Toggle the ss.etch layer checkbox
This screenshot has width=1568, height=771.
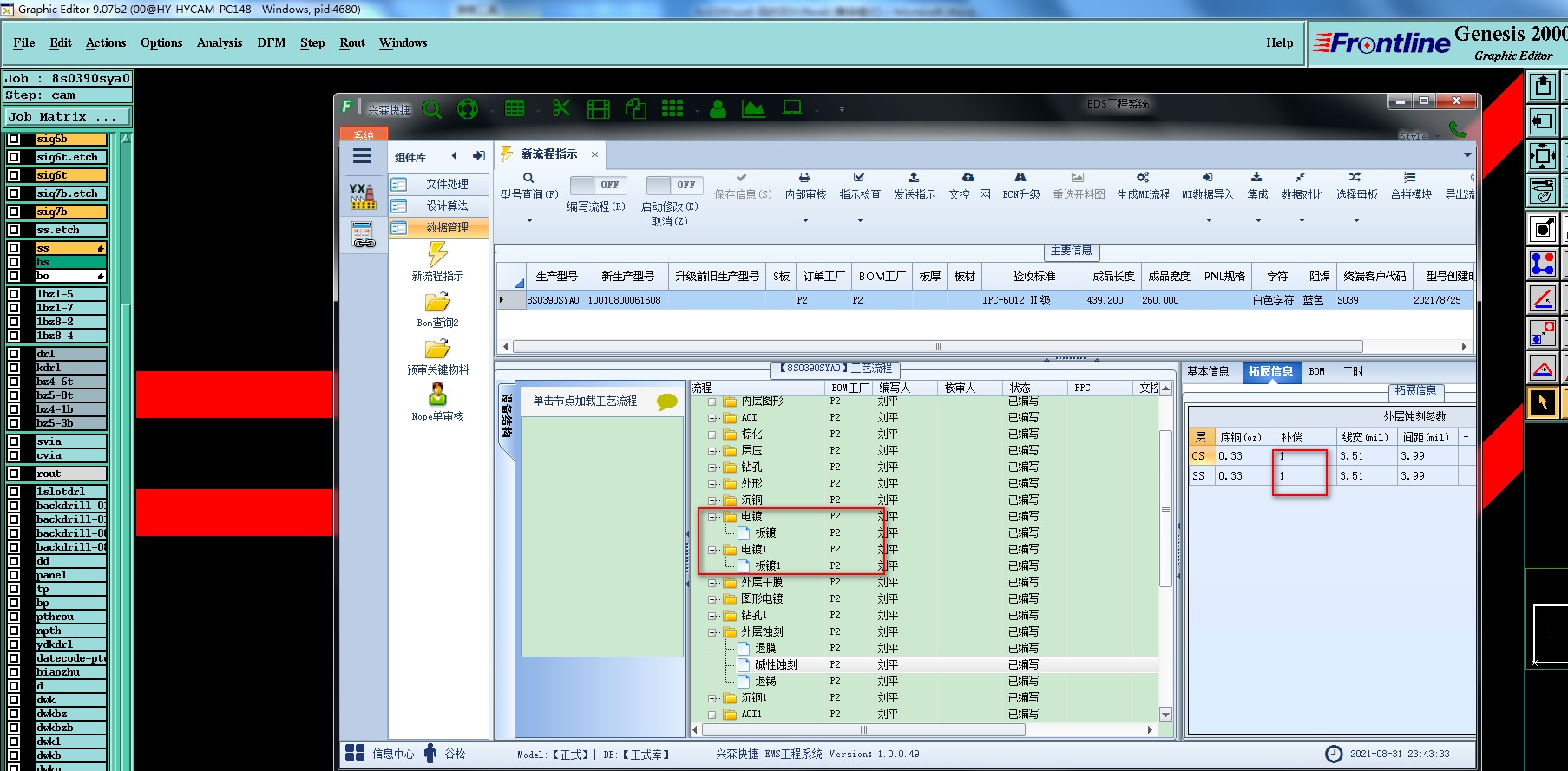coord(13,230)
